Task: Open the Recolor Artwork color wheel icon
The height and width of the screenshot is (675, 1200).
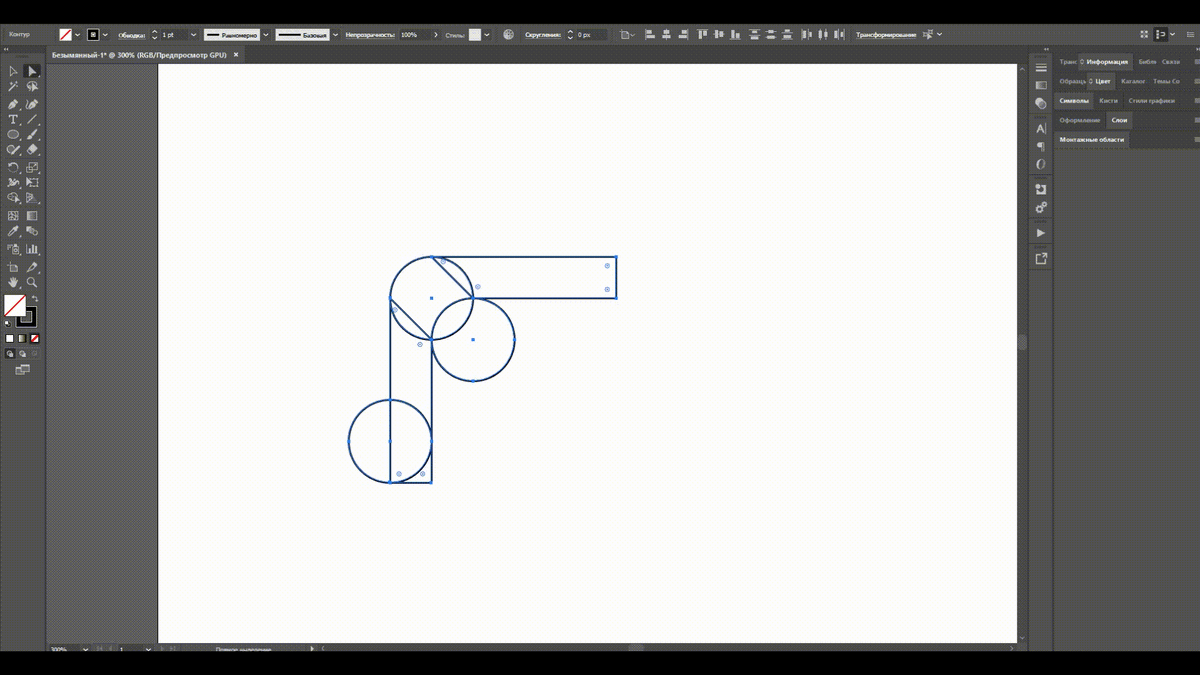Action: pos(508,34)
